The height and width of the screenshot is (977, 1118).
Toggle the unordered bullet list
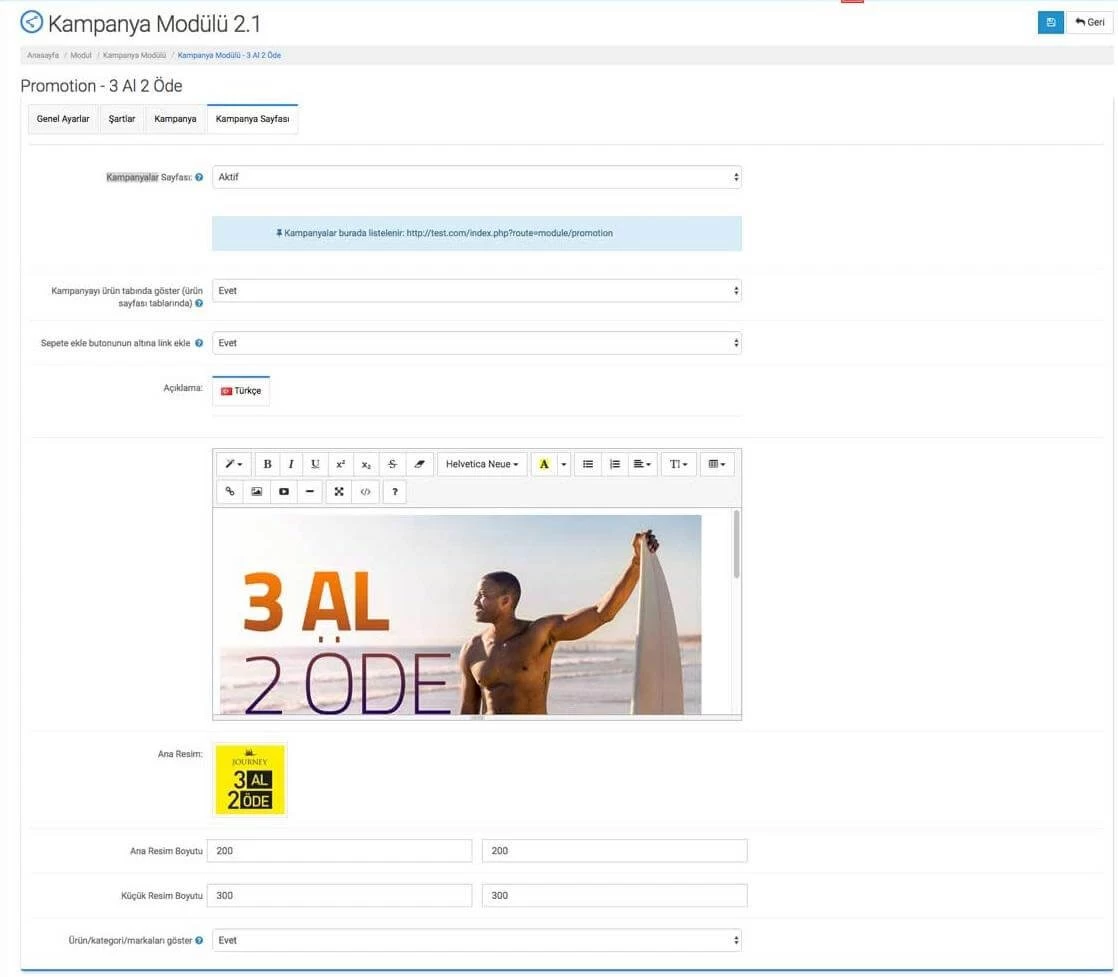point(588,464)
